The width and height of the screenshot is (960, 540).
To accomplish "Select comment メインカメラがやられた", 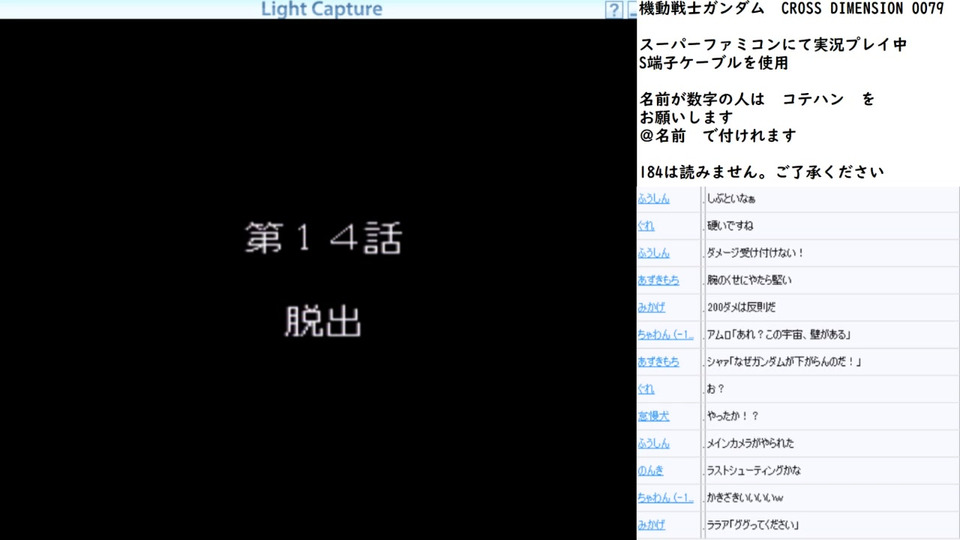I will (750, 443).
